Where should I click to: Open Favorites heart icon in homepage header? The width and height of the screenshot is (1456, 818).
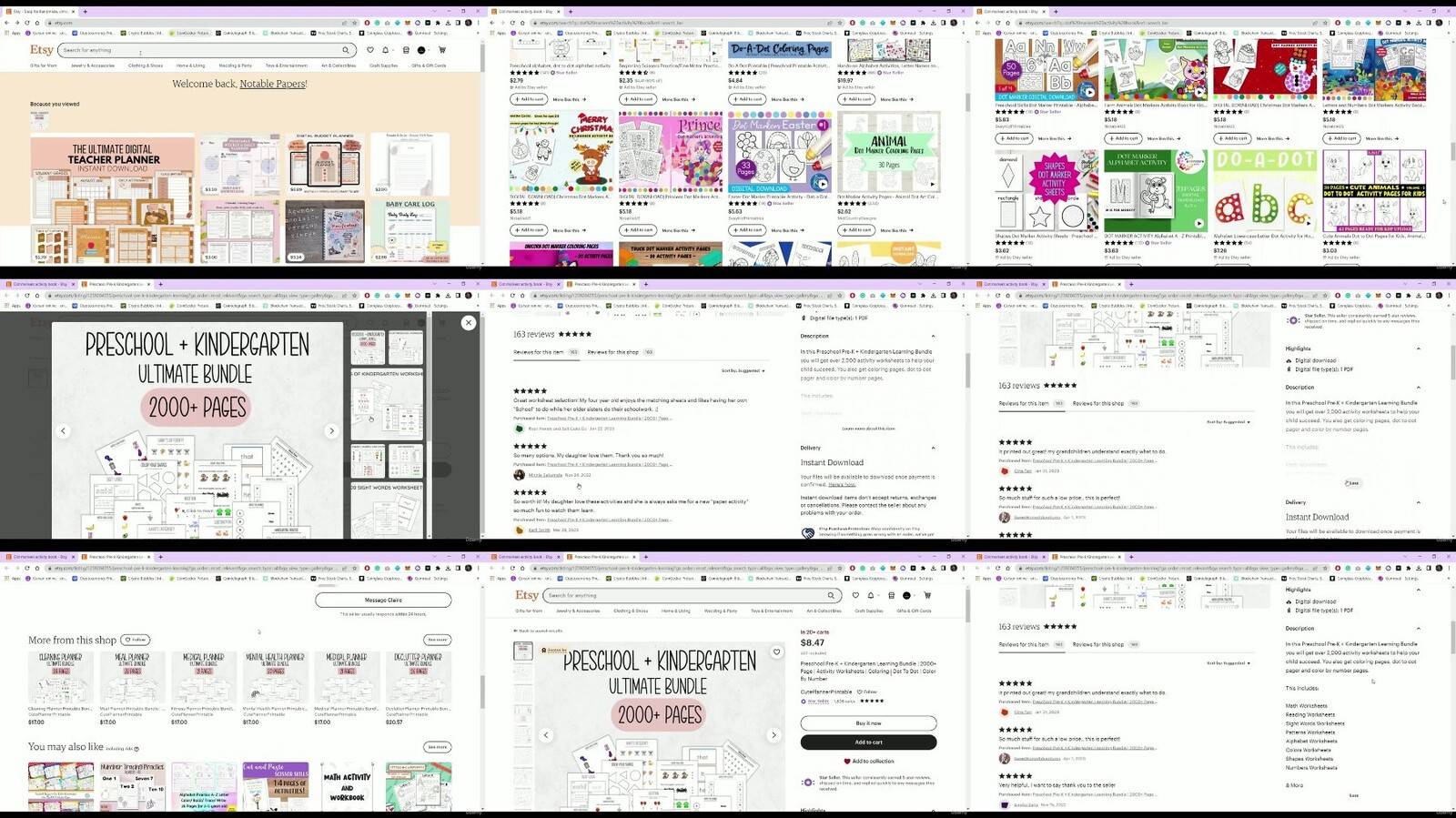click(x=369, y=50)
